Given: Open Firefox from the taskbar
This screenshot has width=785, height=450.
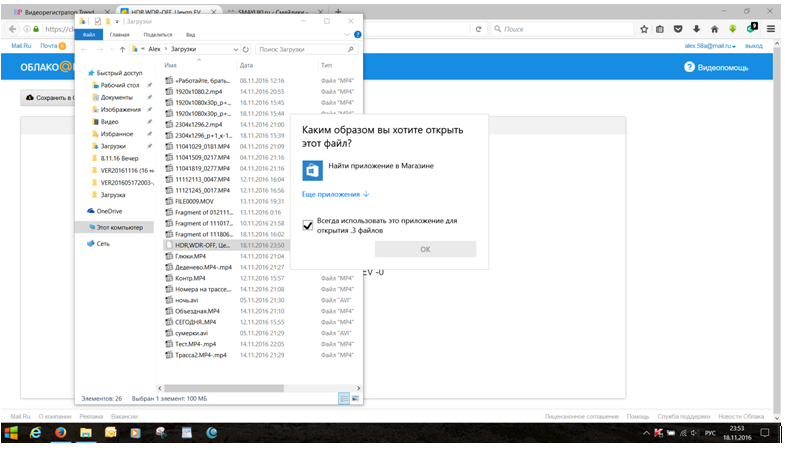Looking at the screenshot, I should click(61, 432).
